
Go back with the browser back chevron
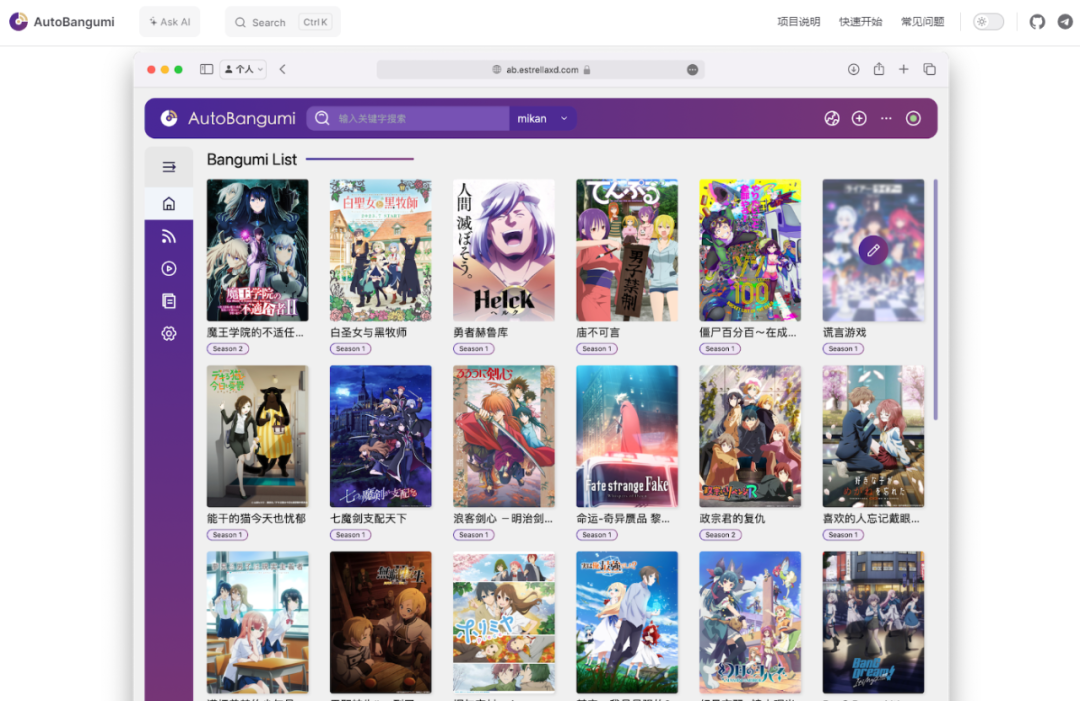click(x=282, y=69)
